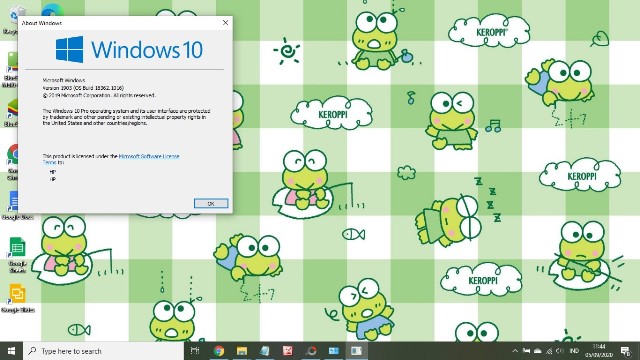This screenshot has height=360, width=640.
Task: Click the battery status tray icon
Action: tap(527, 351)
